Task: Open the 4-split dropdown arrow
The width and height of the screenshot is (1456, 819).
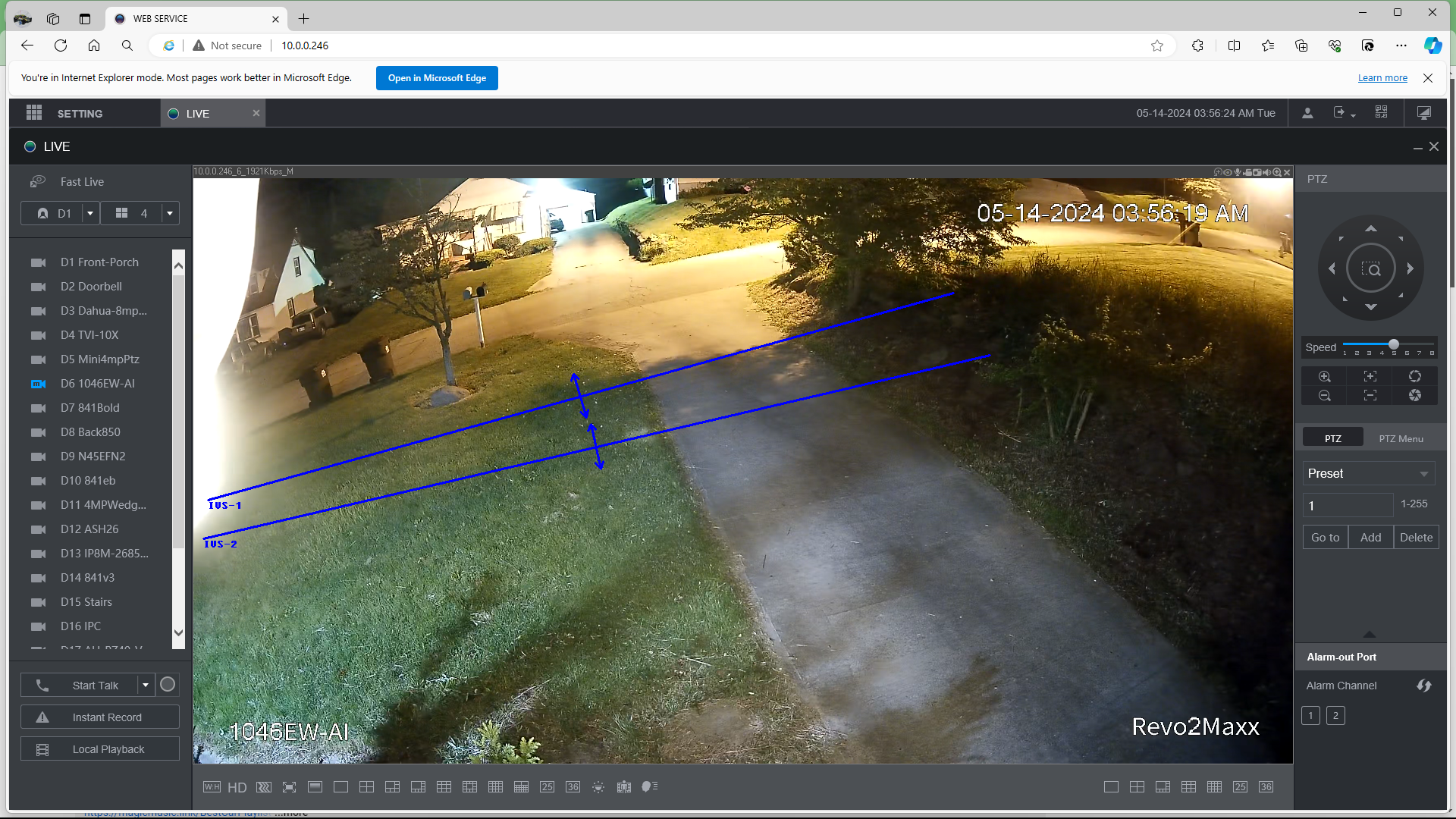Action: [x=170, y=214]
